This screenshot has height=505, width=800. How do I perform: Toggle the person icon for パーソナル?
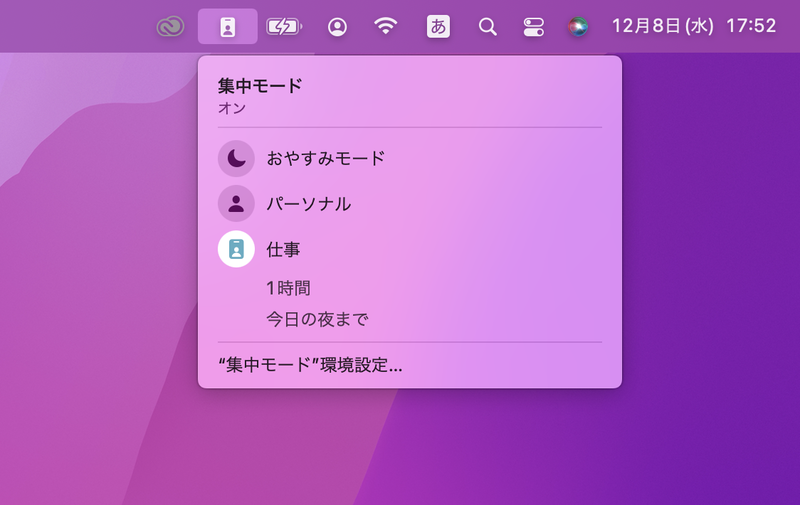pyautogui.click(x=236, y=204)
